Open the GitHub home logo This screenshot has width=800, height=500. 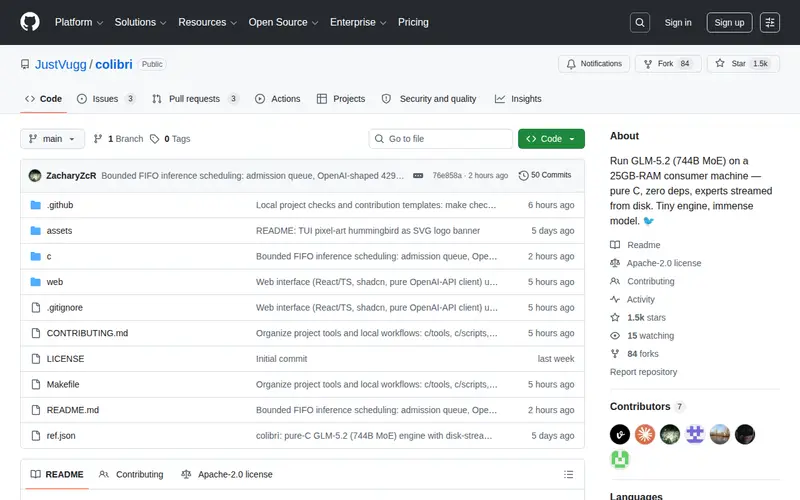tap(30, 22)
